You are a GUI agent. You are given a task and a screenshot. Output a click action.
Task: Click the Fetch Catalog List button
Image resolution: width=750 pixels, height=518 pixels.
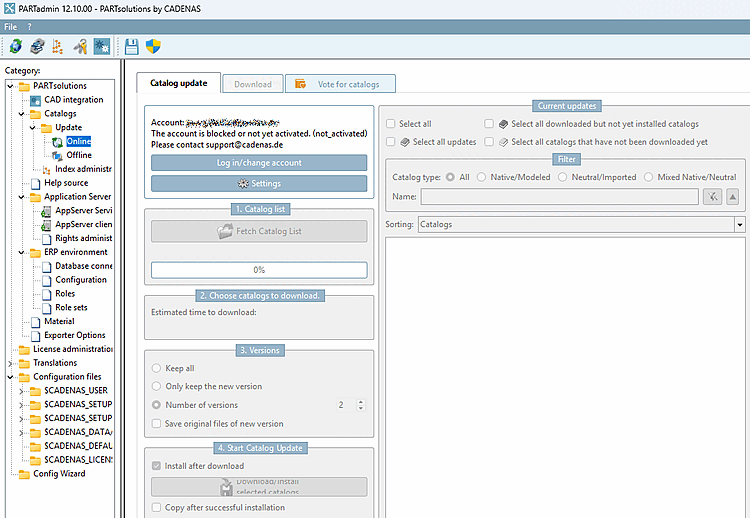point(259,231)
